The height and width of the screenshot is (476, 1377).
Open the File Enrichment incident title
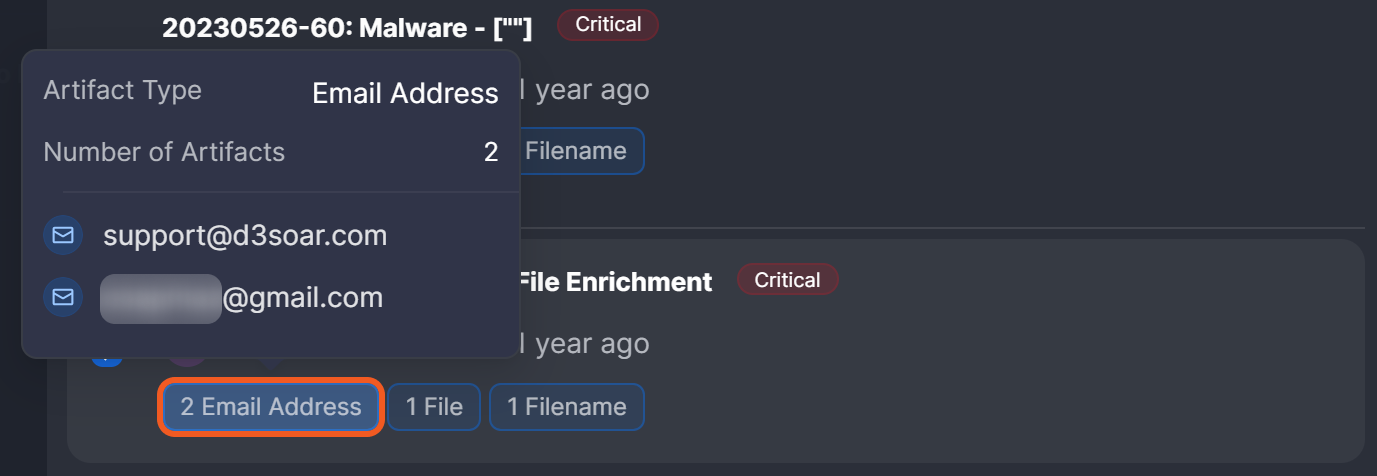click(x=613, y=282)
